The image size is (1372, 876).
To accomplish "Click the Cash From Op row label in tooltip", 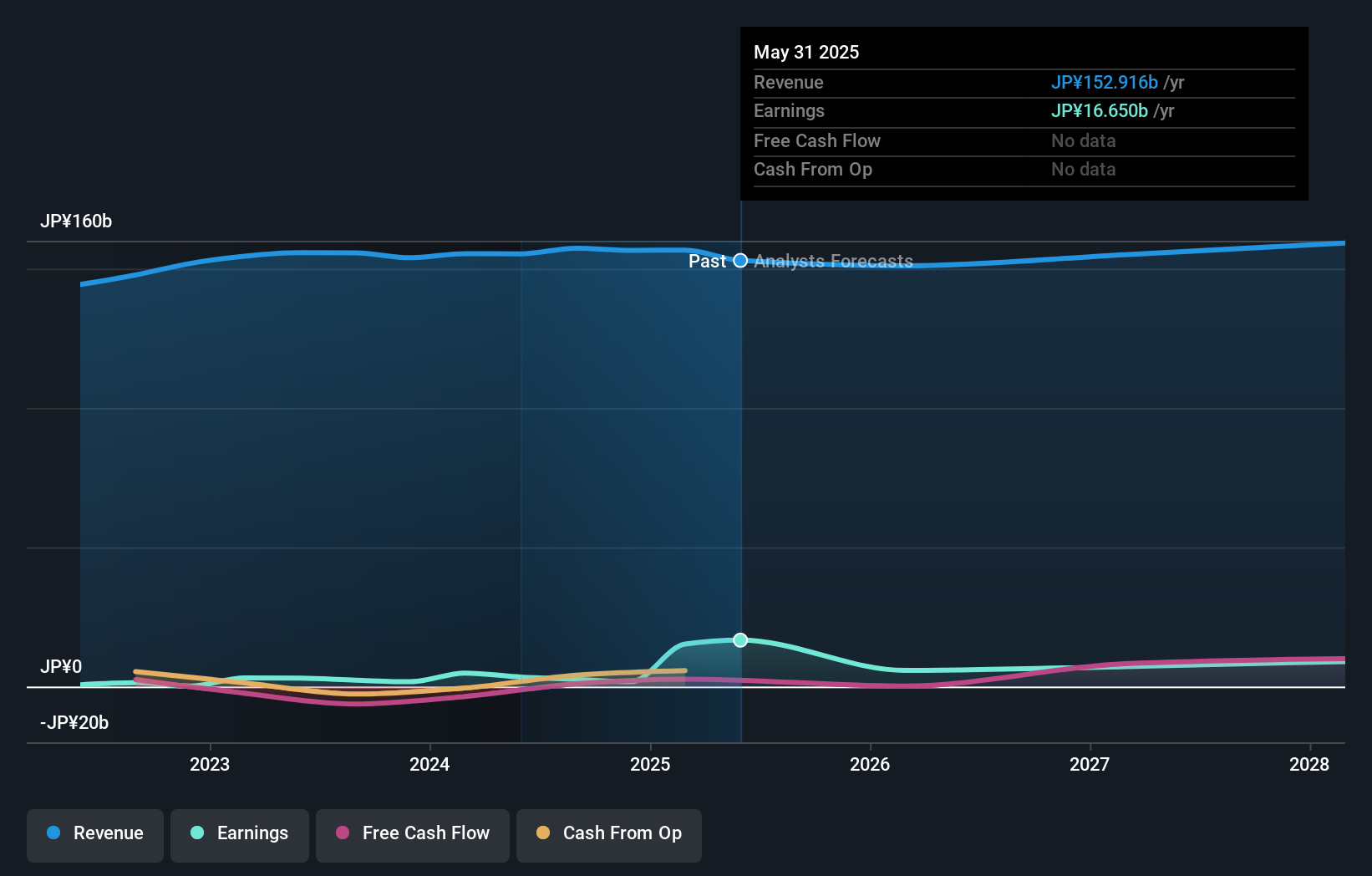I will [x=813, y=170].
